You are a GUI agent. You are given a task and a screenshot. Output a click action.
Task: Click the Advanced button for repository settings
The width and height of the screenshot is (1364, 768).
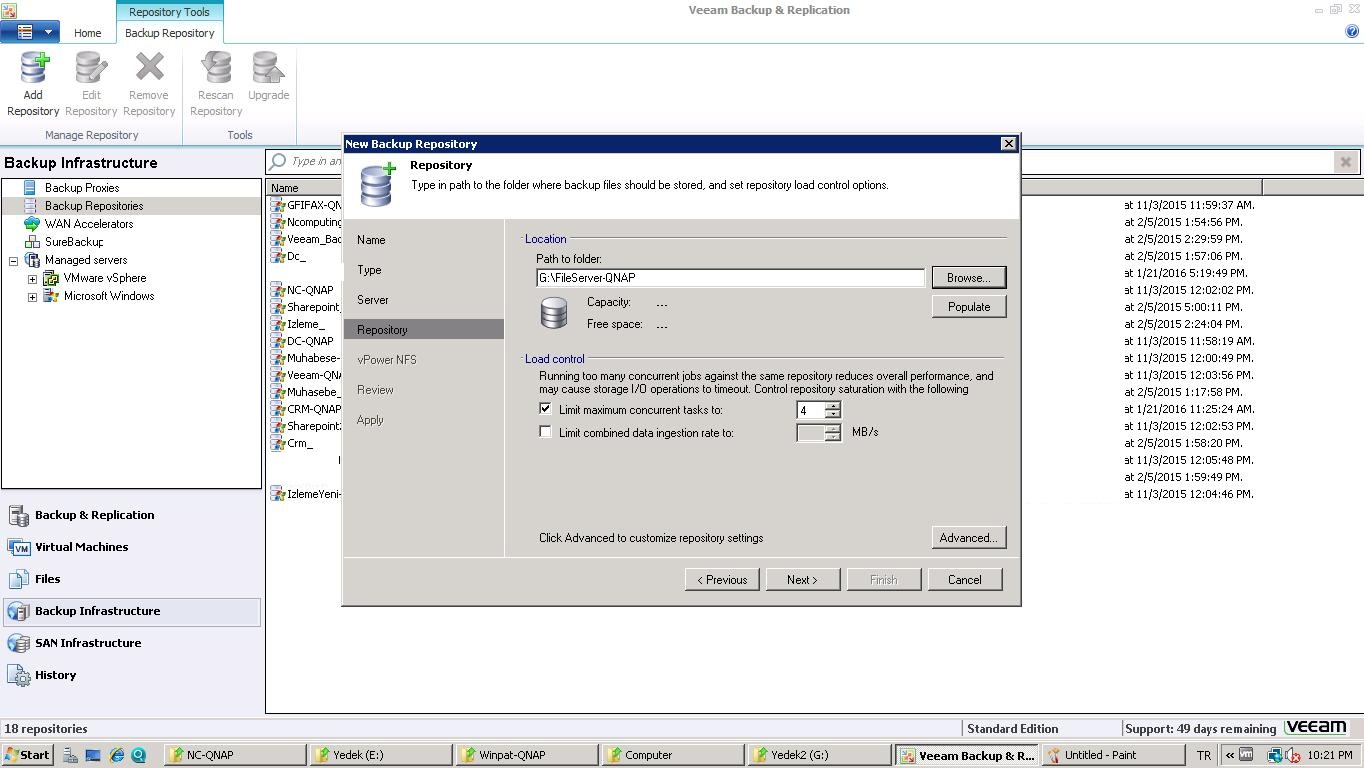968,538
